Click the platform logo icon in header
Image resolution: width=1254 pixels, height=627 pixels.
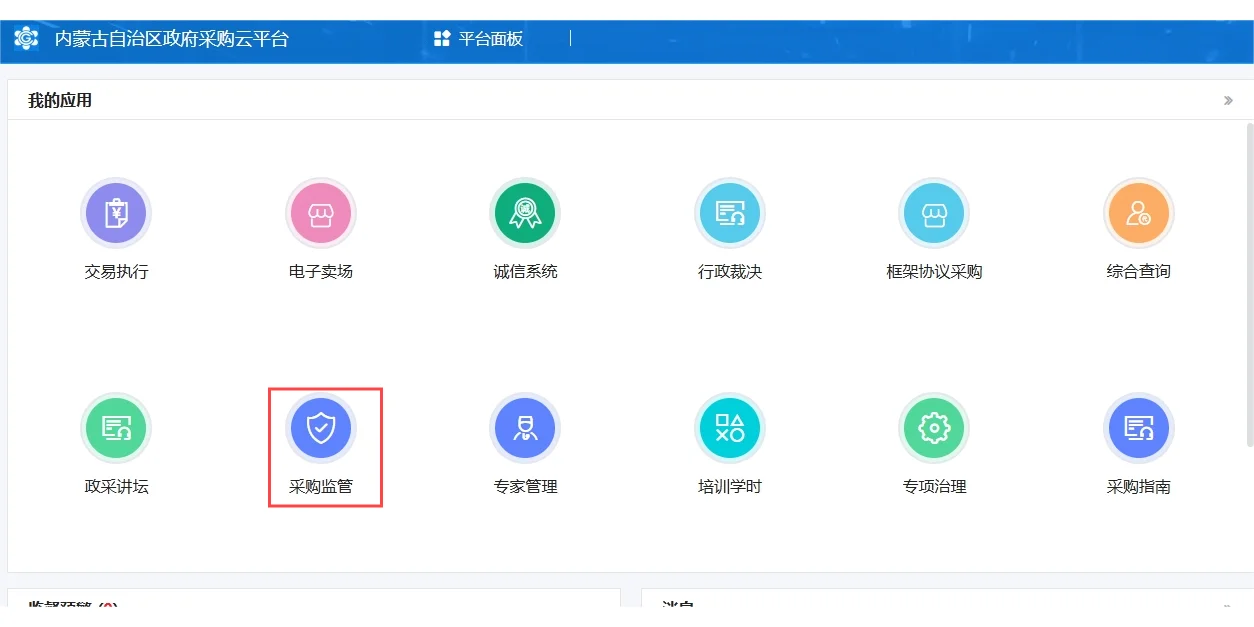coord(26,39)
